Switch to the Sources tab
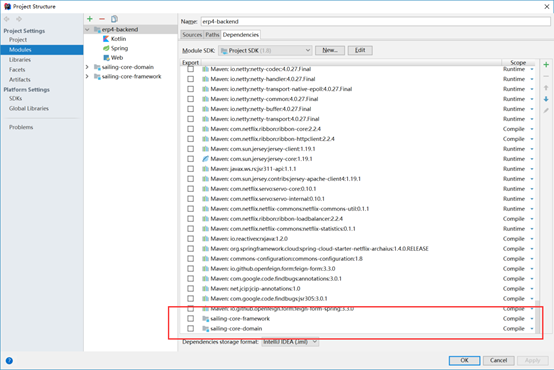The height and width of the screenshot is (370, 554). tap(192, 35)
